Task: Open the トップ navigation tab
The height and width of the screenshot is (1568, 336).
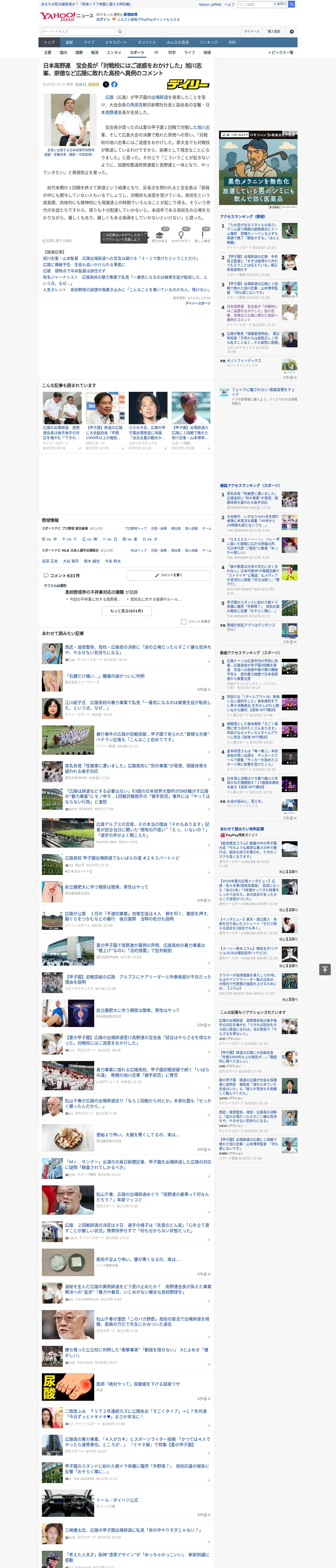Action: (49, 43)
